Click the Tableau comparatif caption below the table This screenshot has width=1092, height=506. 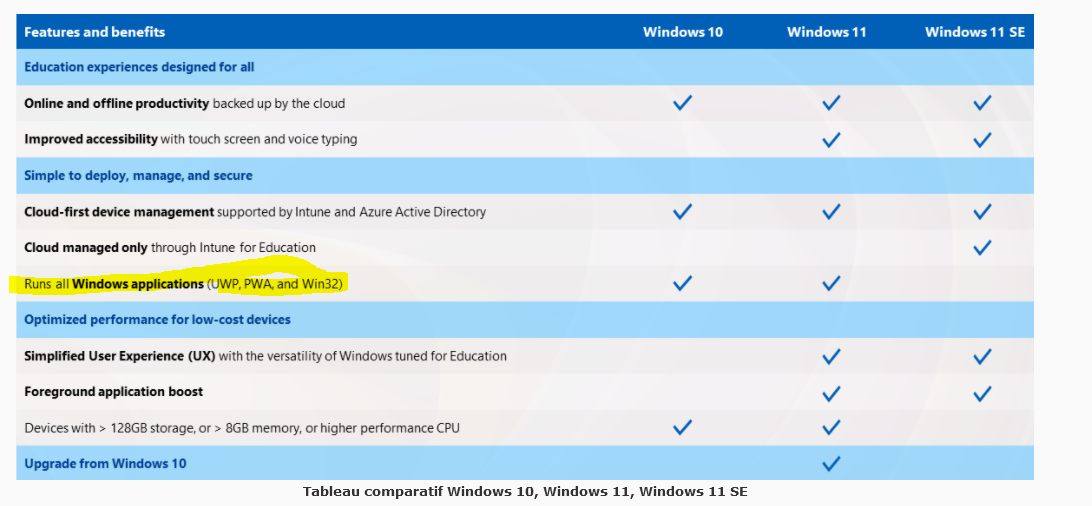click(x=525, y=491)
